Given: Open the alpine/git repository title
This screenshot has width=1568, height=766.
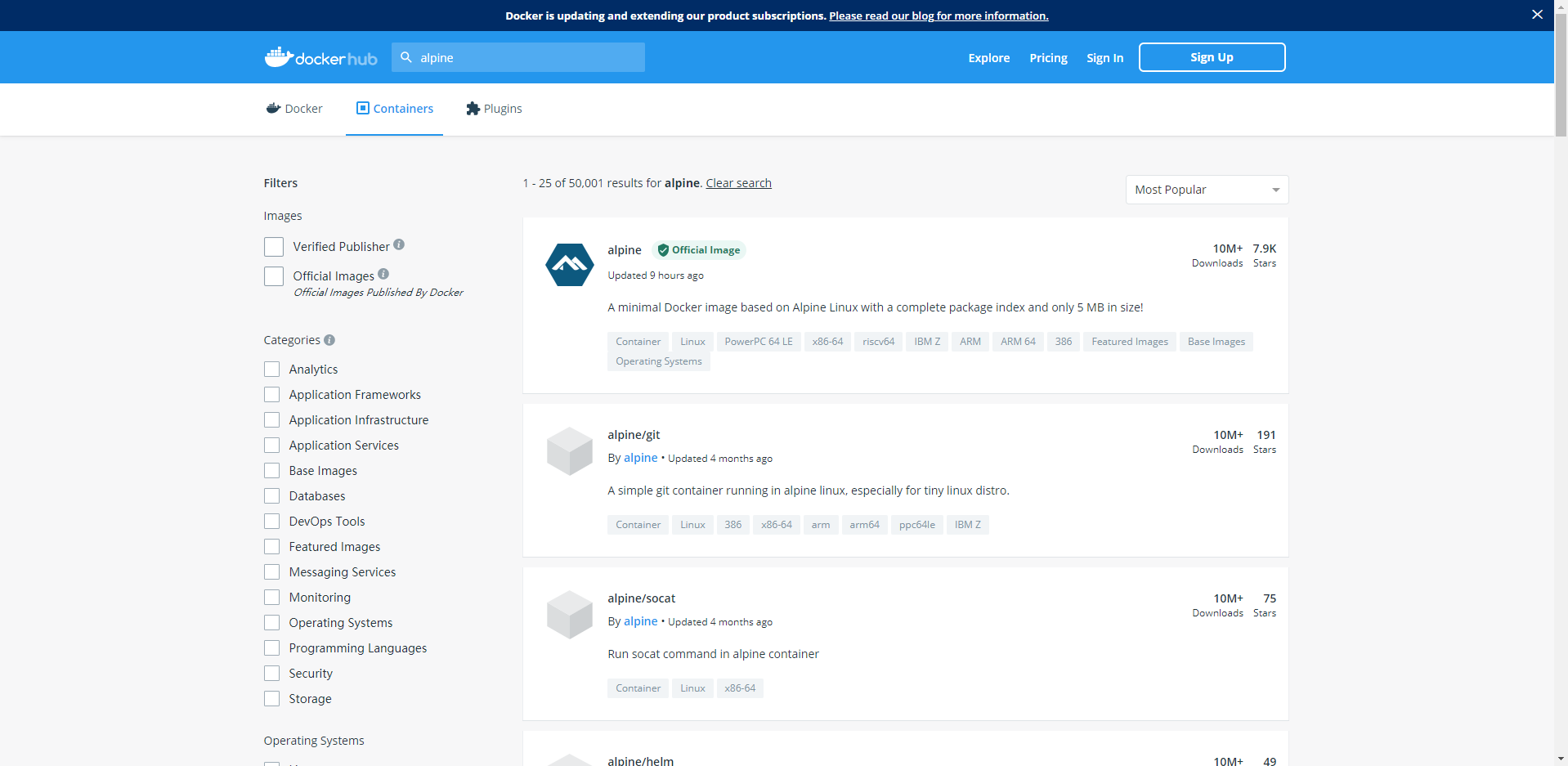Looking at the screenshot, I should (634, 435).
